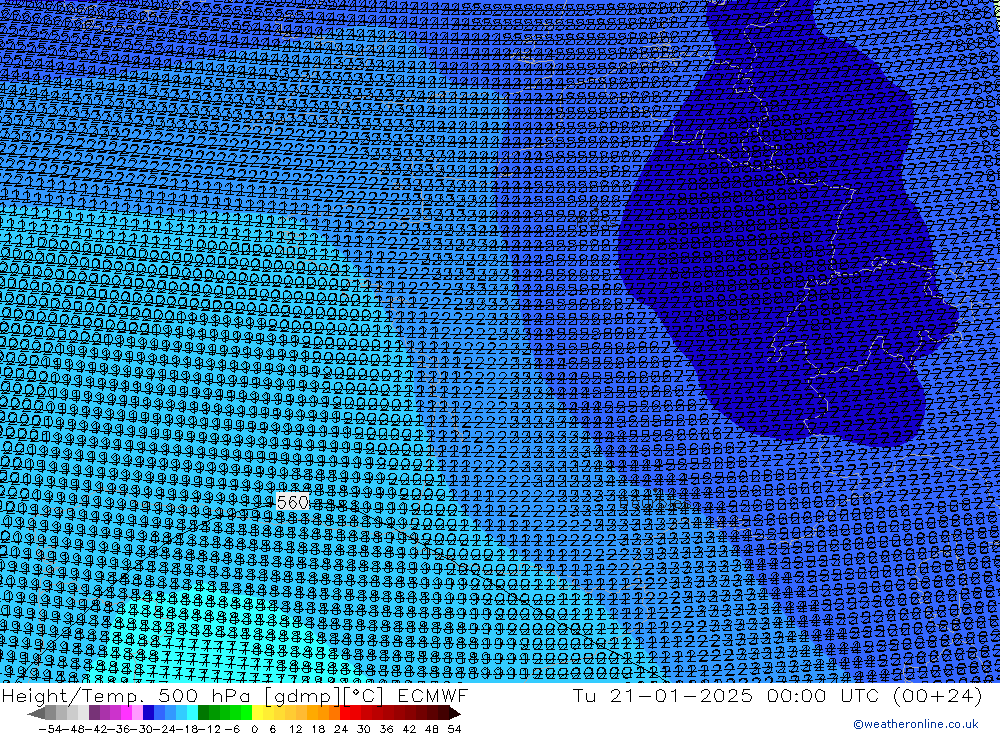Click the 54 legend scale label
Image resolution: width=1000 pixels, height=733 pixels.
pyautogui.click(x=454, y=729)
